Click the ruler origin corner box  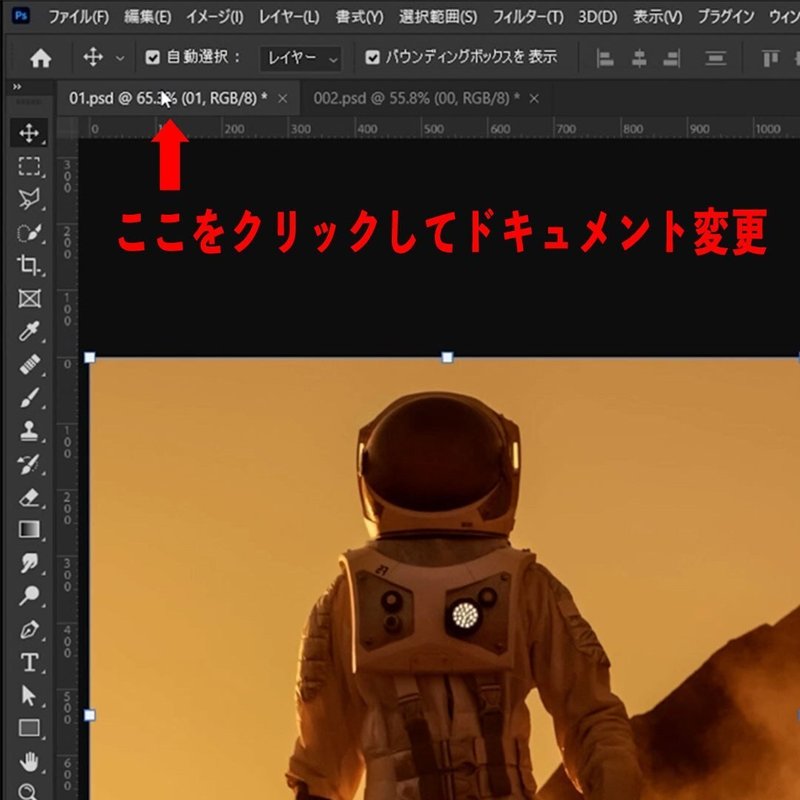(67, 128)
